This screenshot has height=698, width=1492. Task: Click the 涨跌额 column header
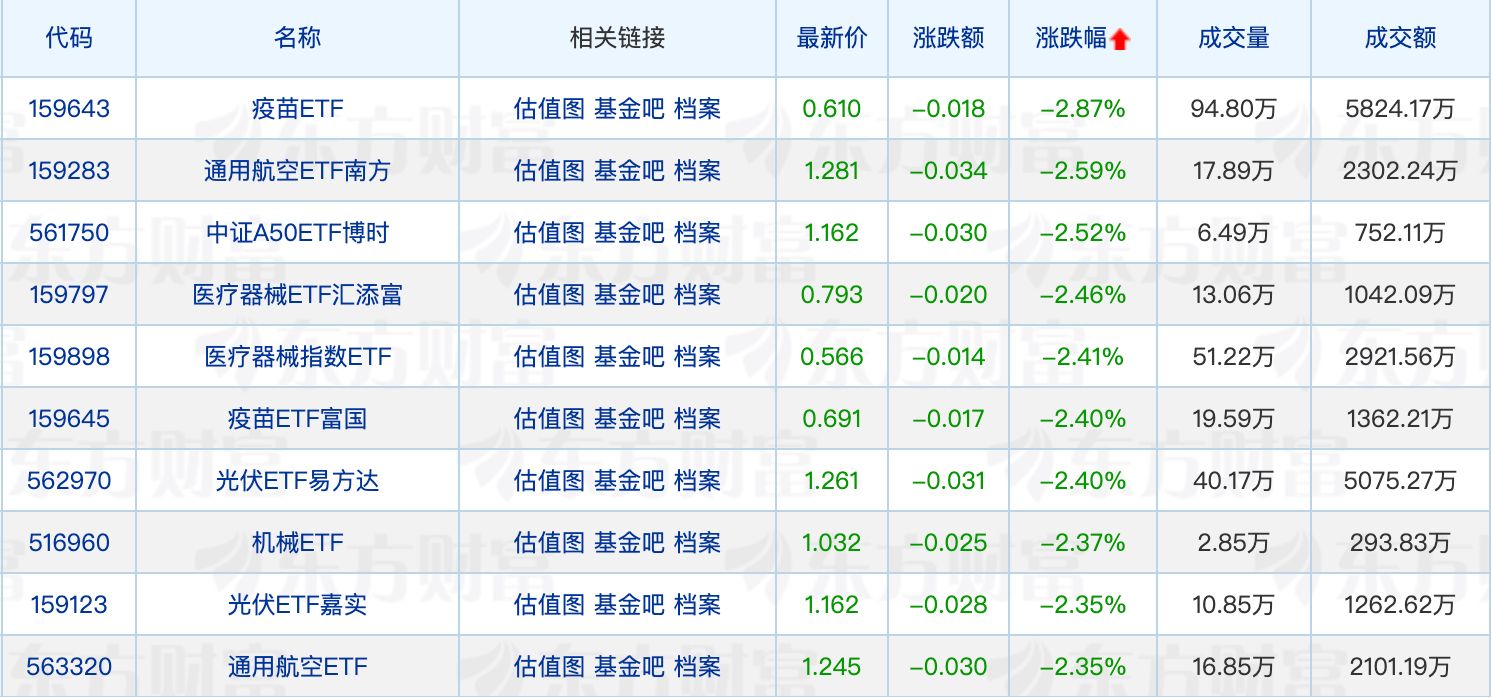(947, 36)
